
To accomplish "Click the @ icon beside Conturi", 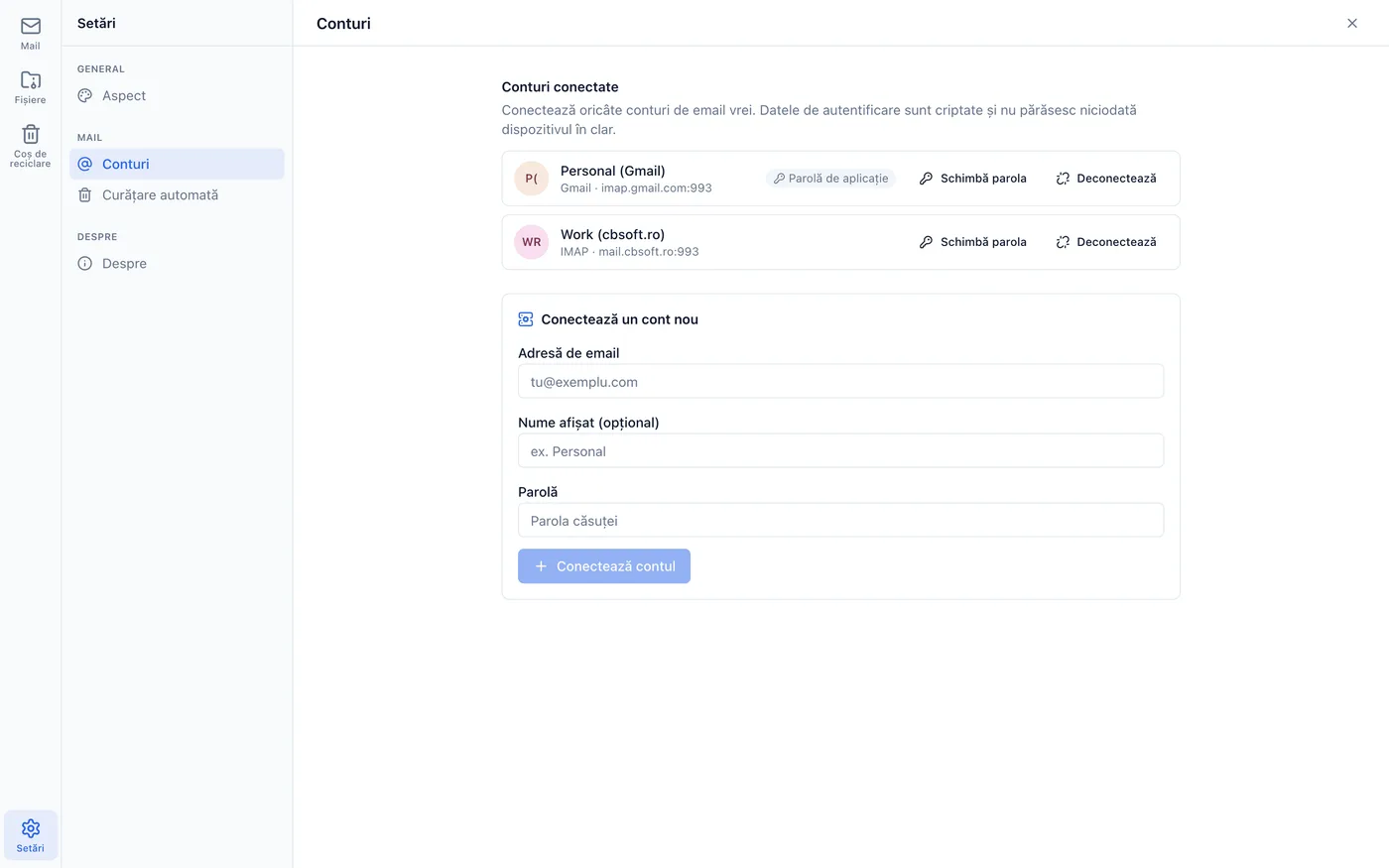I will [85, 165].
